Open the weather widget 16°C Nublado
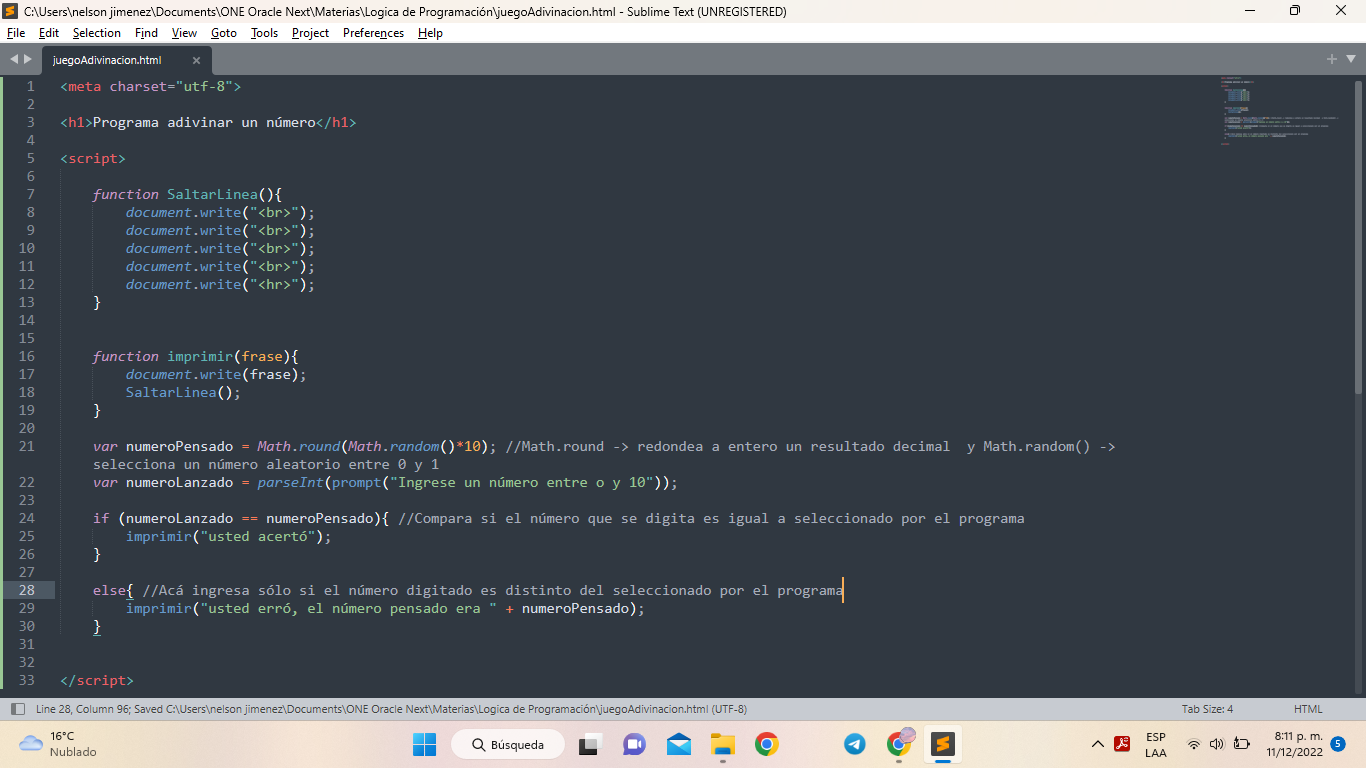1366x768 pixels. tap(58, 744)
